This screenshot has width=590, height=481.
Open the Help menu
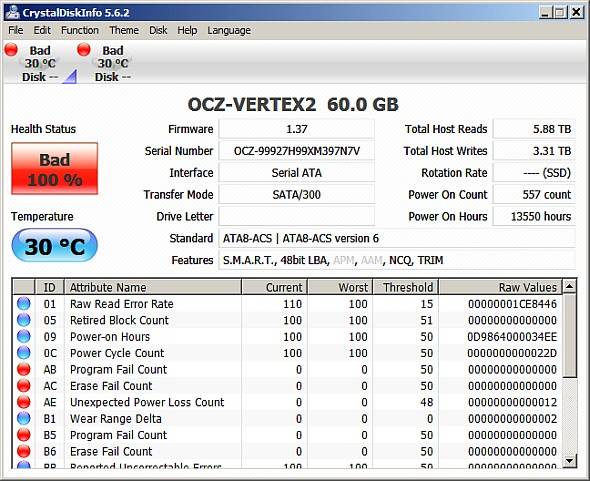tap(187, 30)
